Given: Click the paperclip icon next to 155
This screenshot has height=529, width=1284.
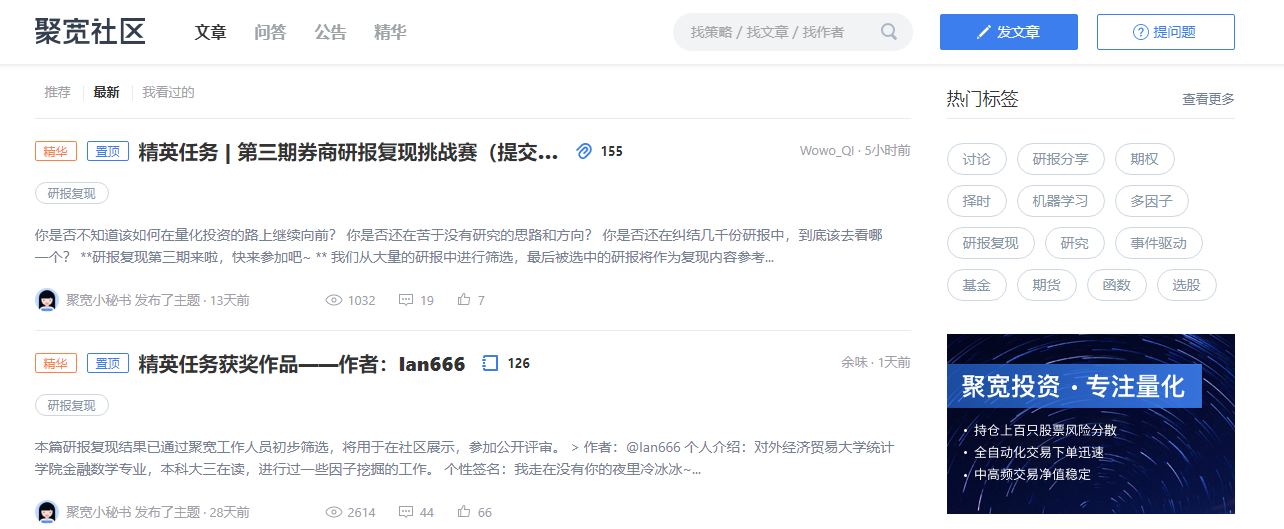Looking at the screenshot, I should pos(585,151).
